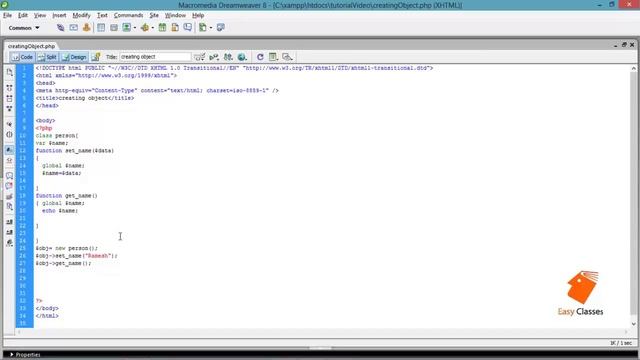
Task: Open the Recent Snippets icon
Action: pyautogui.click(x=9, y=207)
